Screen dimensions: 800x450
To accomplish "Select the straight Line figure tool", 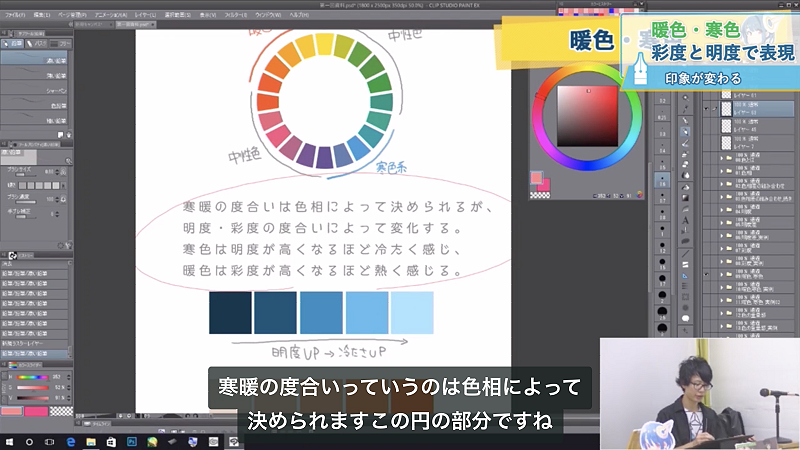I will point(685,254).
